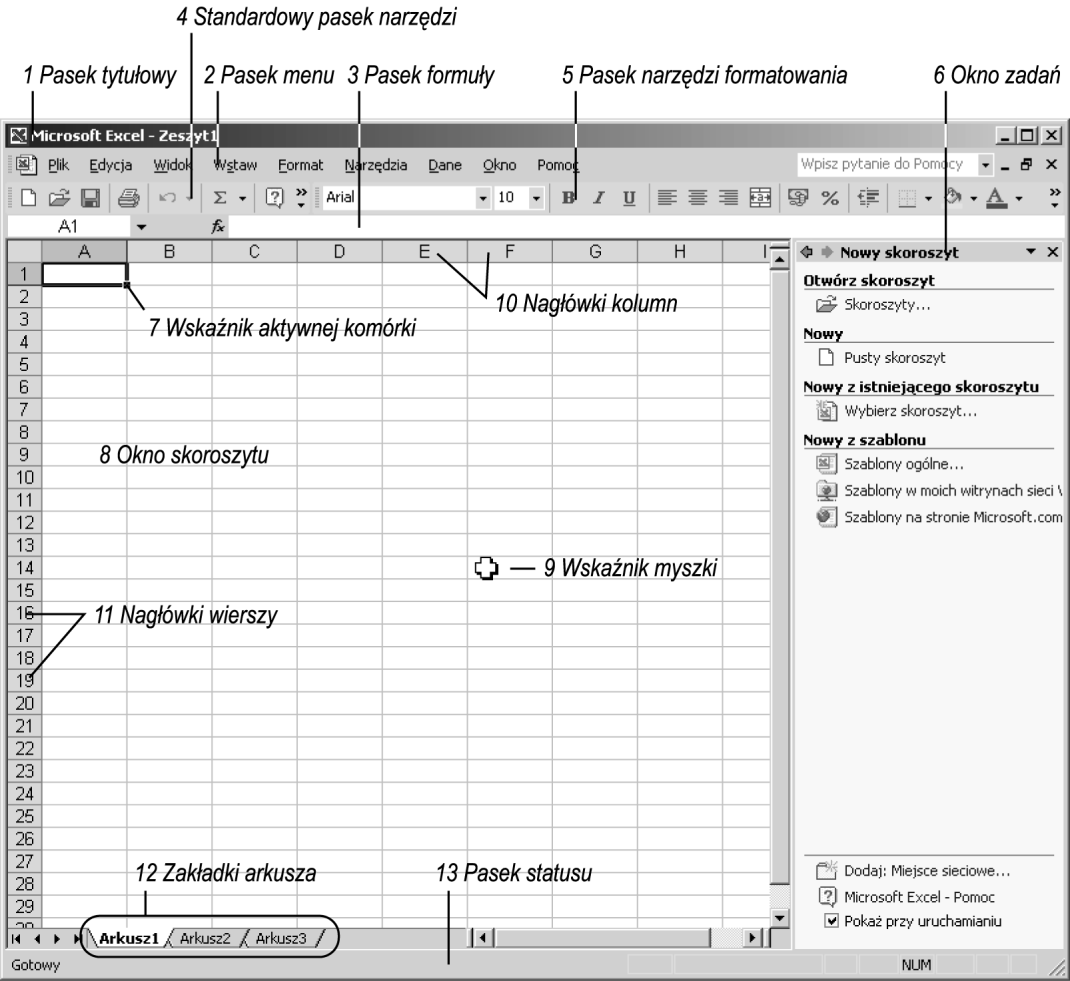This screenshot has width=1070, height=981.
Task: Align text left
Action: (x=667, y=198)
